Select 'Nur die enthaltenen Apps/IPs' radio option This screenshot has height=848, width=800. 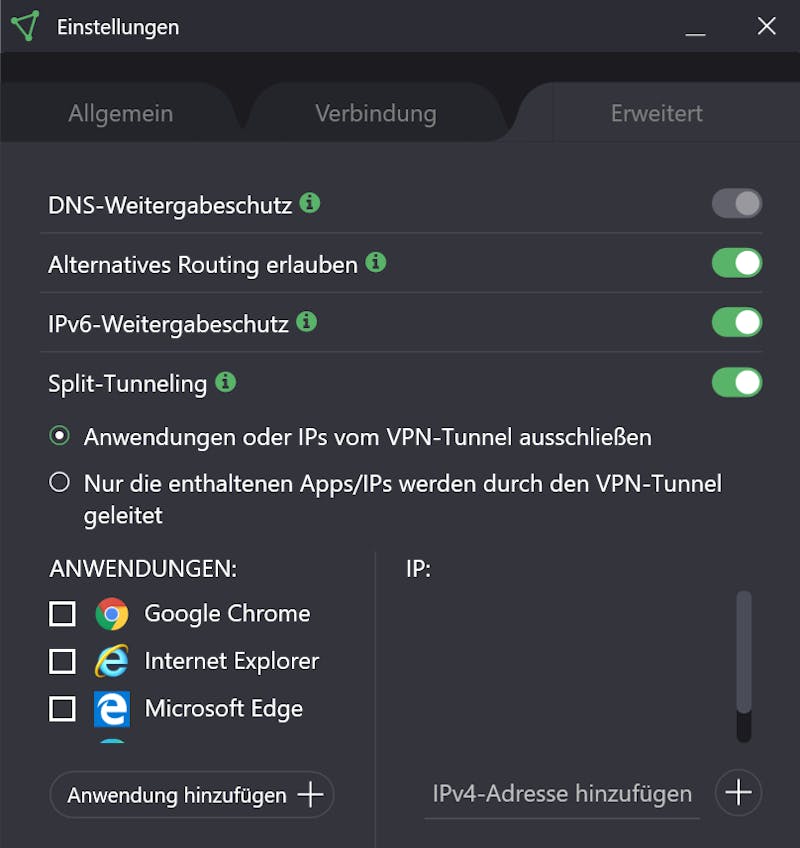point(60,484)
